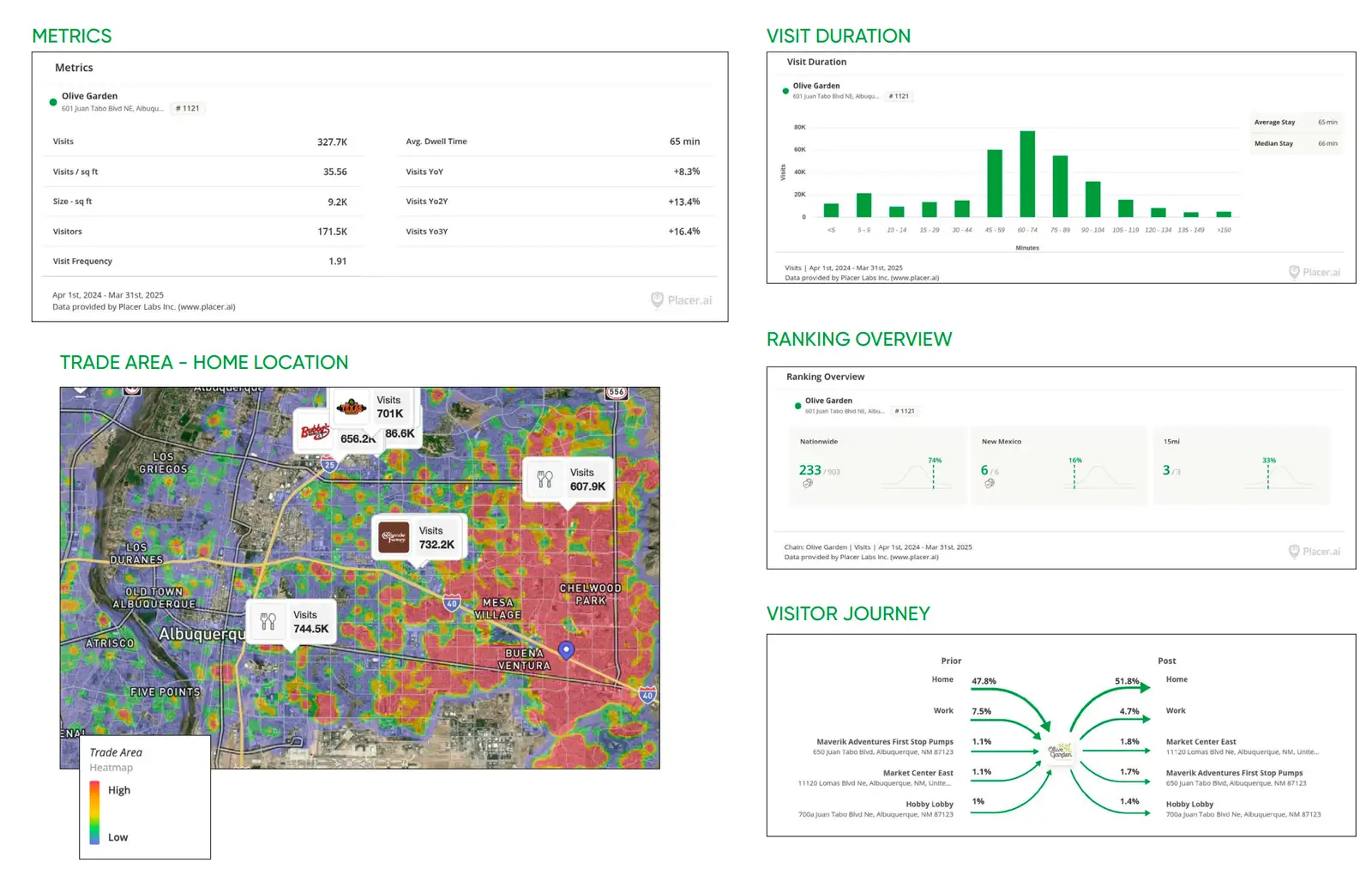Click the Post Home 51.8% value

1127,682
